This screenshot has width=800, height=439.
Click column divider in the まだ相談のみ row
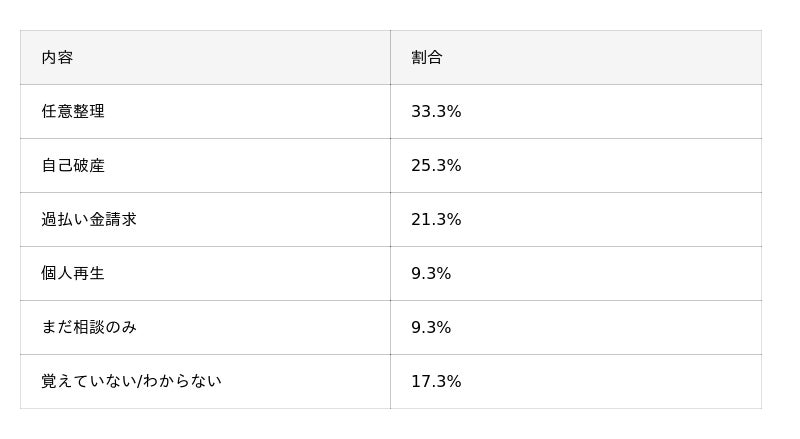[390, 328]
